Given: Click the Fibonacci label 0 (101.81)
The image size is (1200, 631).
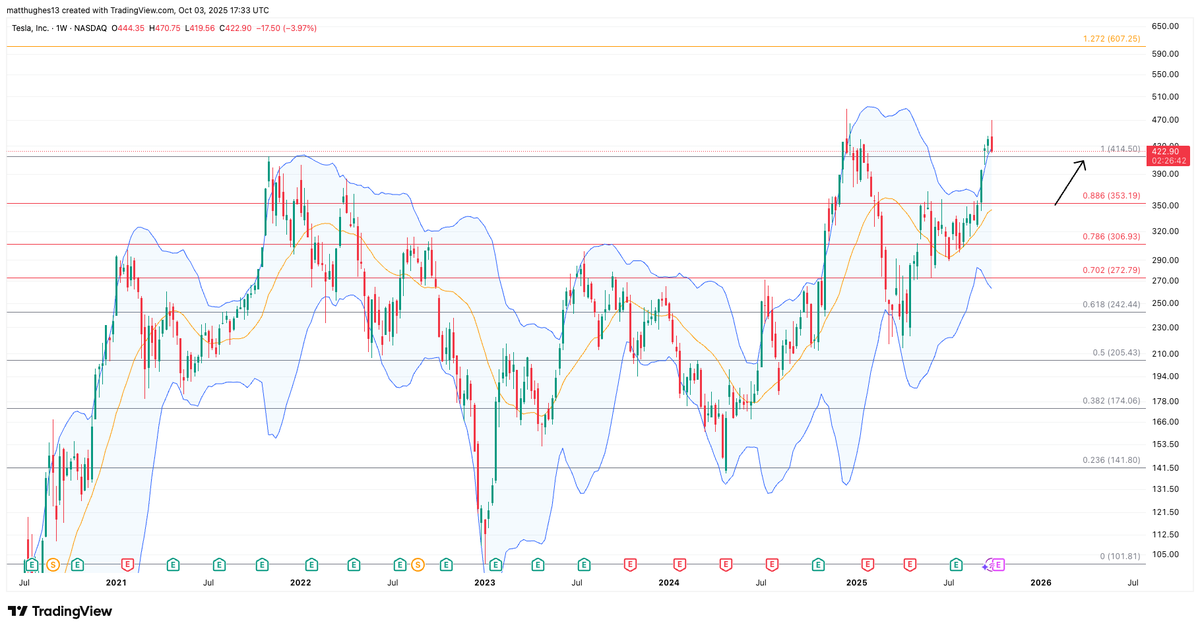Looking at the screenshot, I should pos(1119,556).
